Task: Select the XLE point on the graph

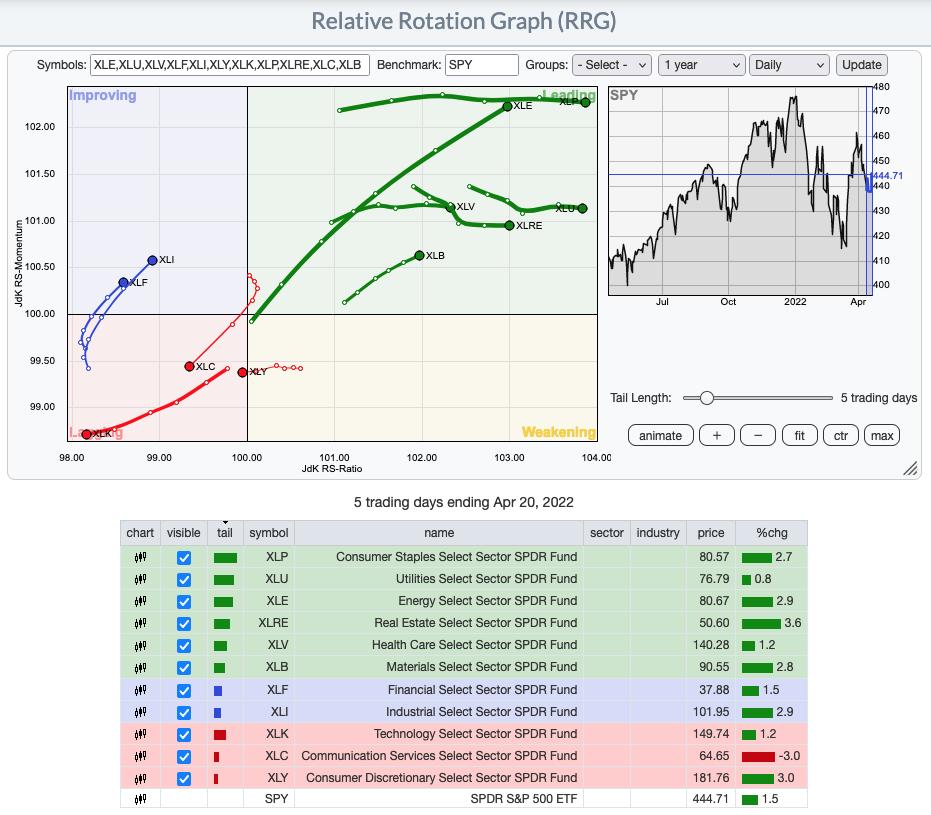Action: (x=507, y=106)
